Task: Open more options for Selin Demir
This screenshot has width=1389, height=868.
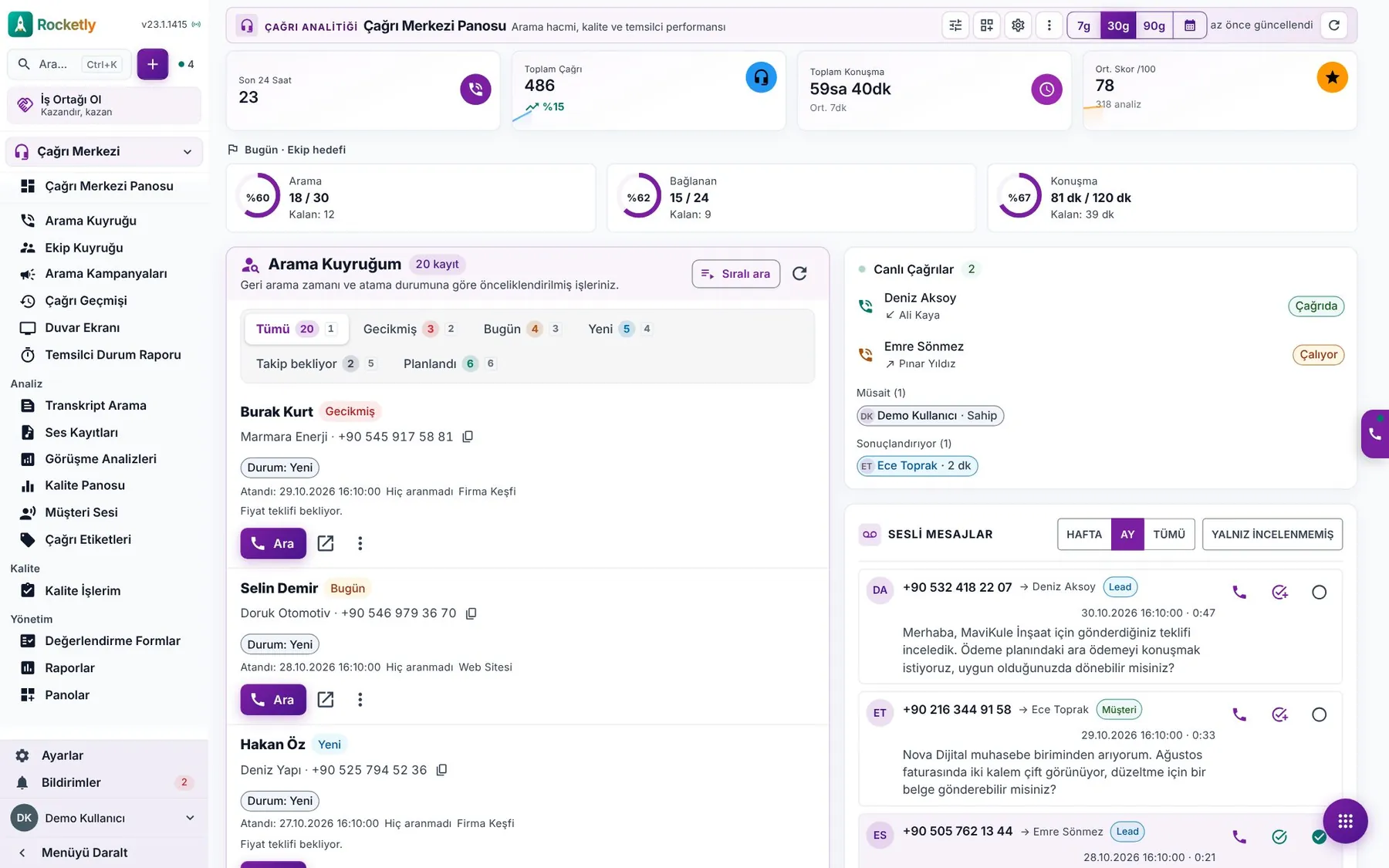Action: (x=360, y=700)
